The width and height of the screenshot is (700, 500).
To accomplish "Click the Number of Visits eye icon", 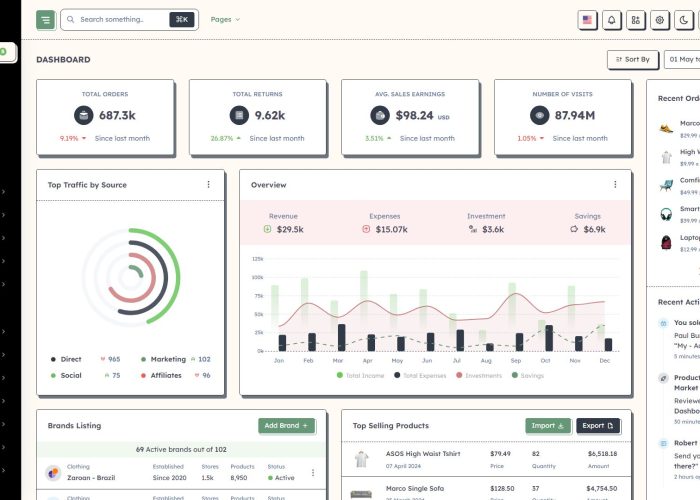I will point(539,115).
